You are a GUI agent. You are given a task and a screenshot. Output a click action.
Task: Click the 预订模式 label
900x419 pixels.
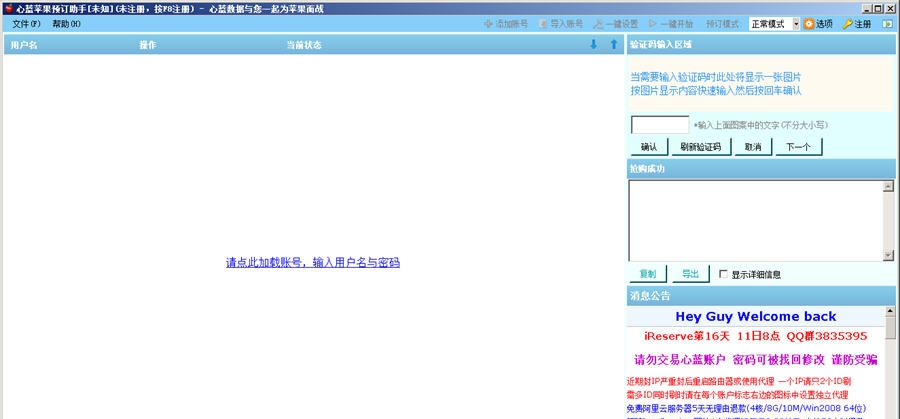[722, 24]
